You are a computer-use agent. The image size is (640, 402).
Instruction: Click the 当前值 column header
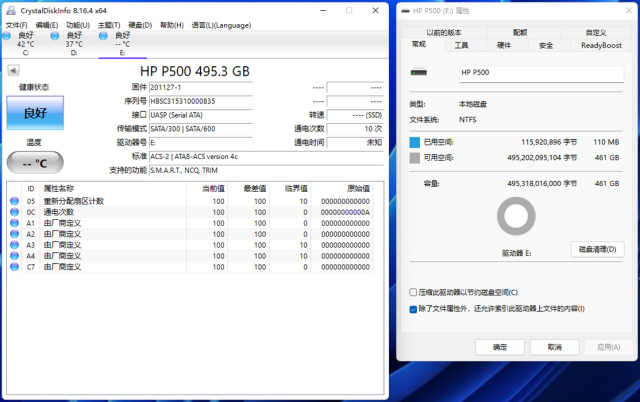pos(213,189)
